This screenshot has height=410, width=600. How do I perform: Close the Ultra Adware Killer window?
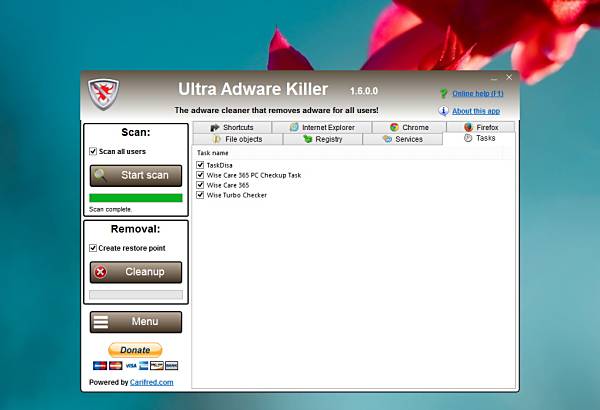coord(509,77)
